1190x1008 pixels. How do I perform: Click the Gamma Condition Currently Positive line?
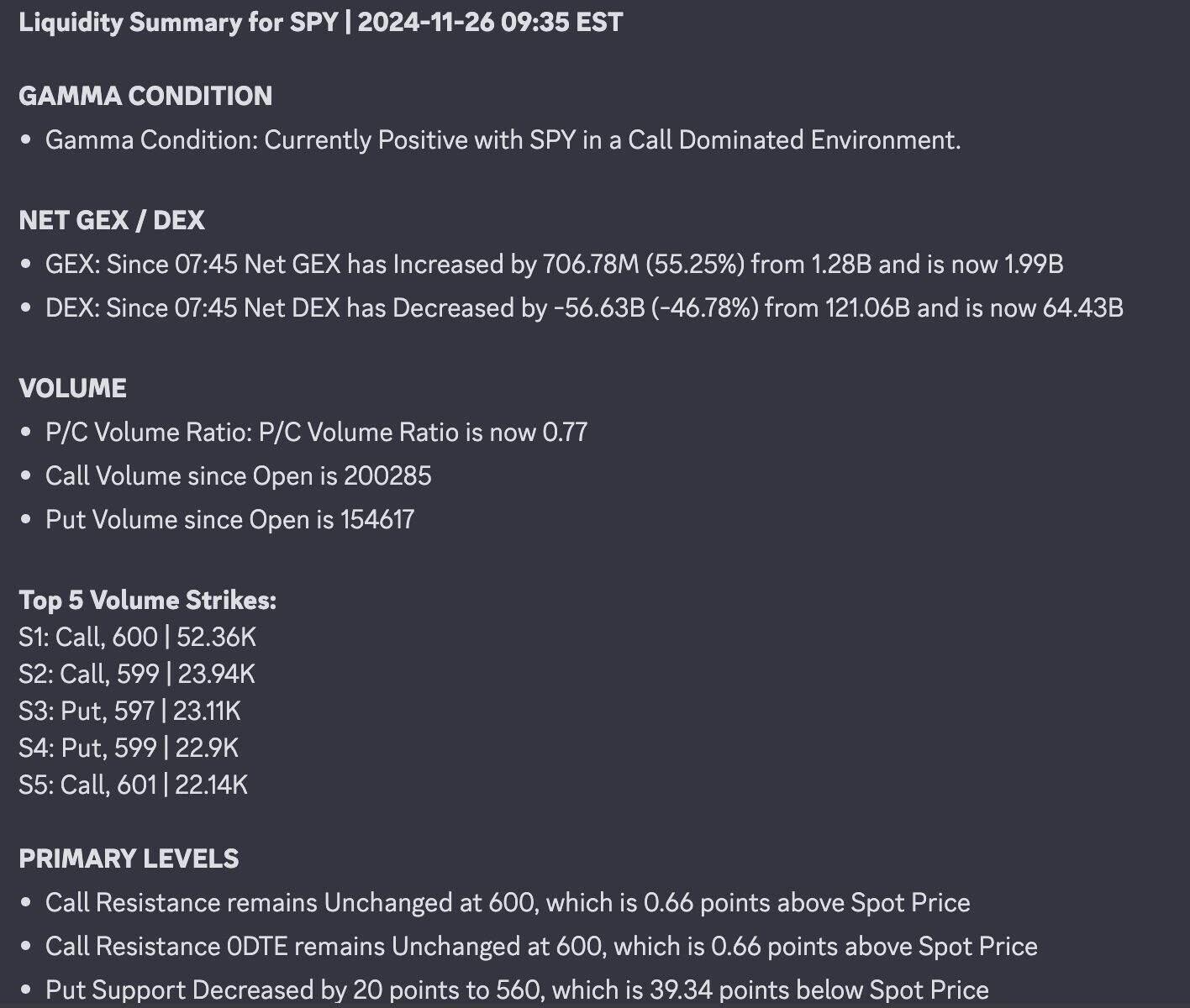coord(503,139)
